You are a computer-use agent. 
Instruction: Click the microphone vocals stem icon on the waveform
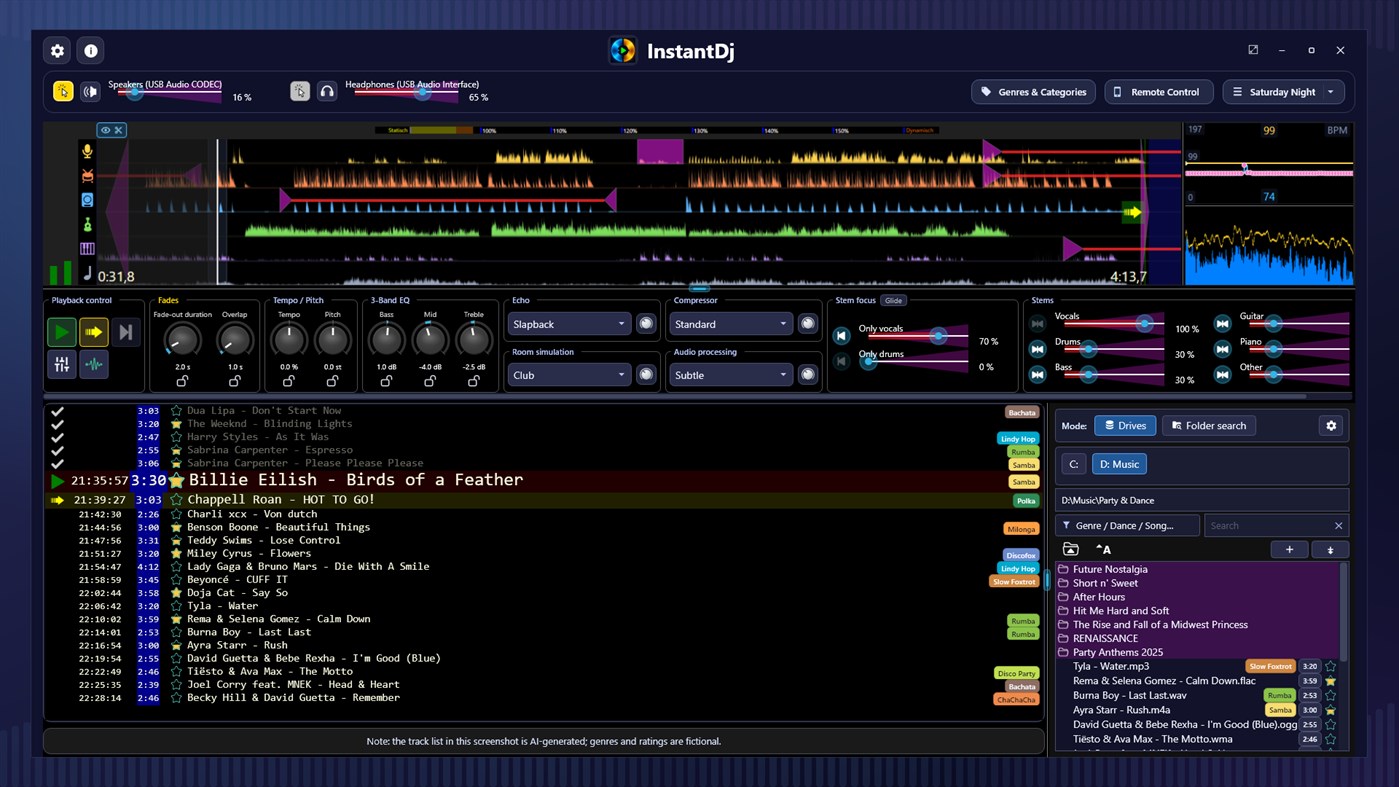(x=87, y=151)
